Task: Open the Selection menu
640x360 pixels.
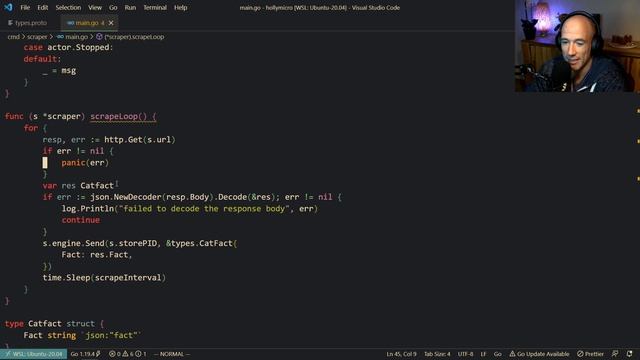Action: tap(68, 7)
